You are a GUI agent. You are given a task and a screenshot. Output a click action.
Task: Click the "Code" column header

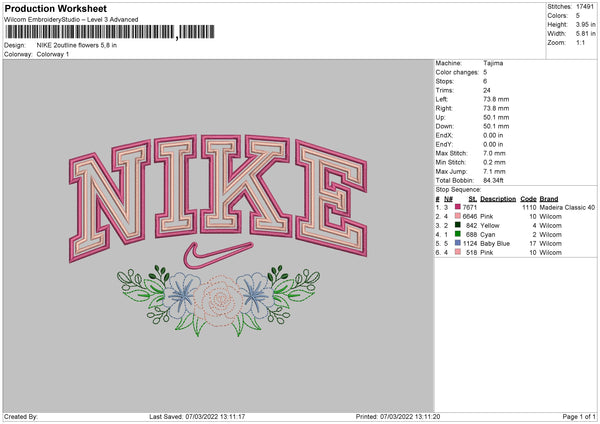click(x=528, y=199)
